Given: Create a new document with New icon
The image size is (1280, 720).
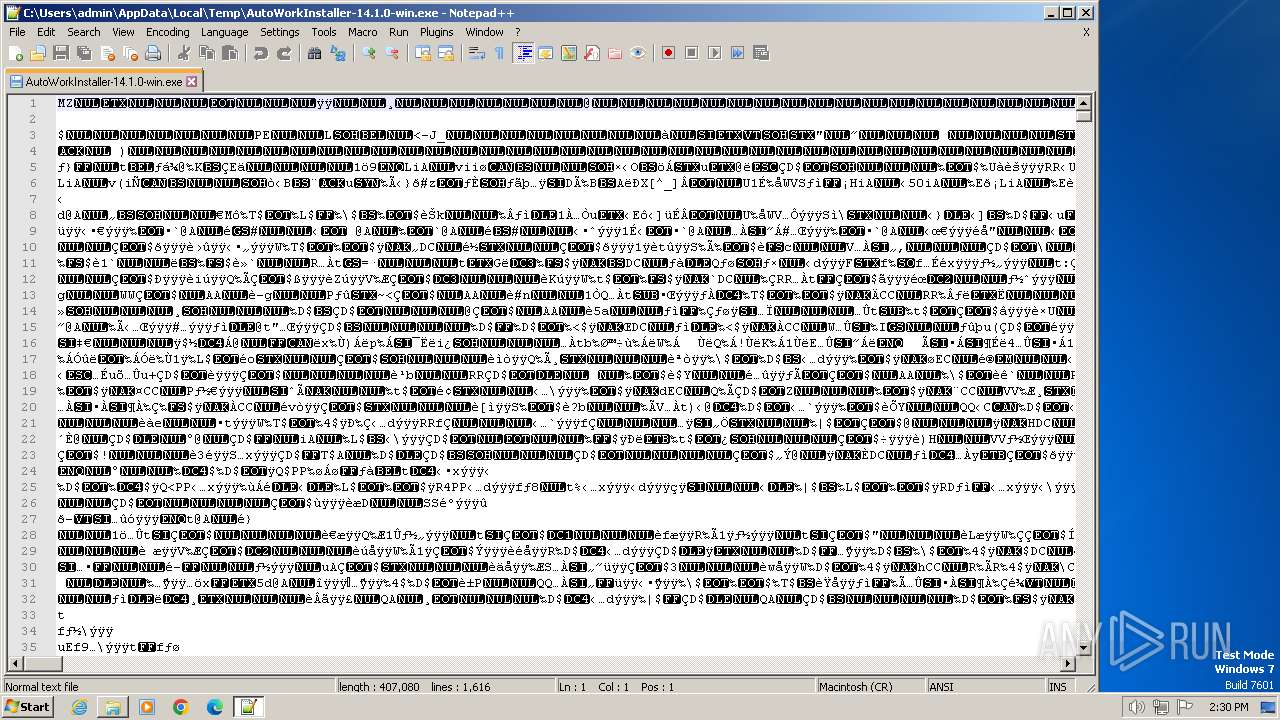Looking at the screenshot, I should (x=16, y=53).
